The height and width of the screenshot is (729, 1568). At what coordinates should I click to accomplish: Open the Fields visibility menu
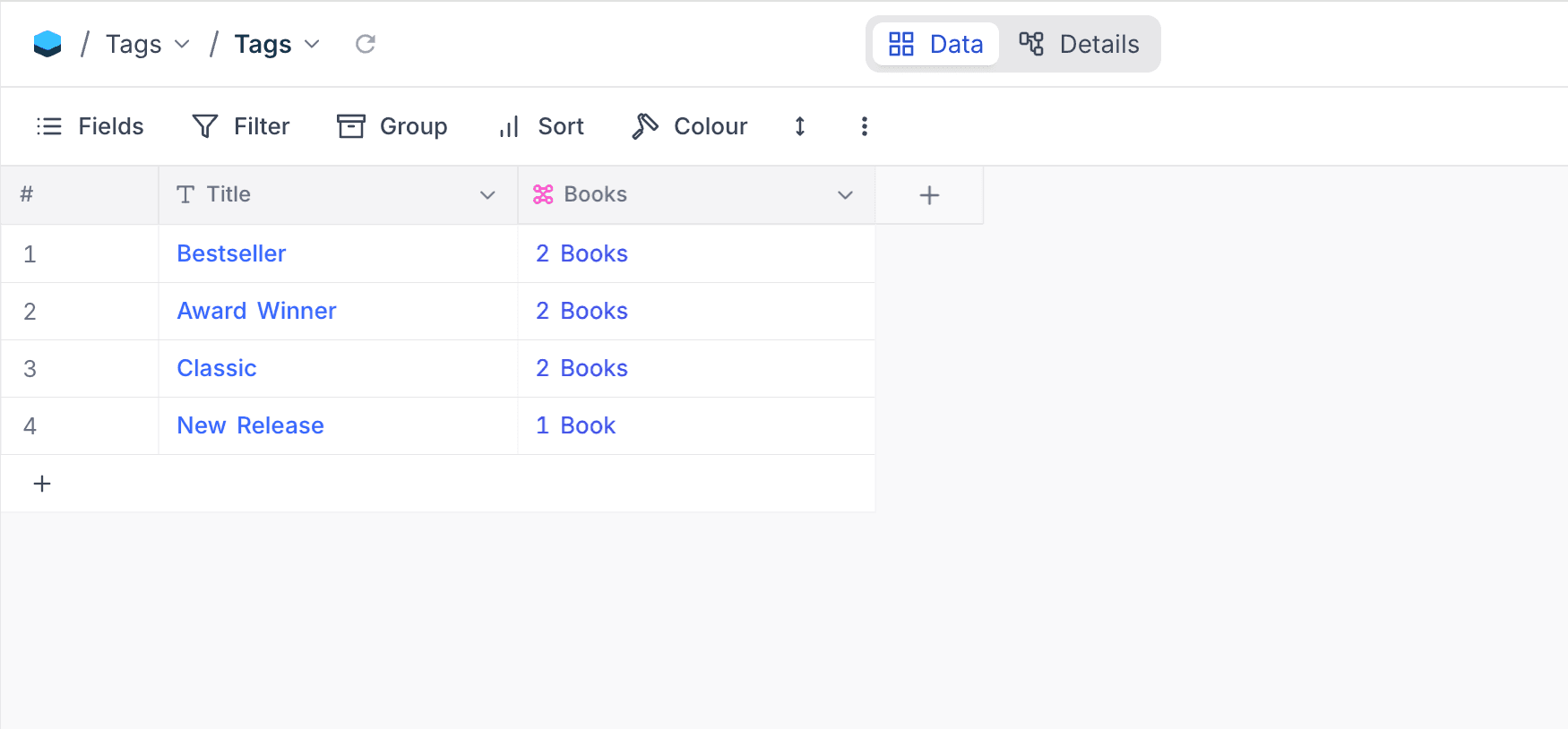[90, 126]
